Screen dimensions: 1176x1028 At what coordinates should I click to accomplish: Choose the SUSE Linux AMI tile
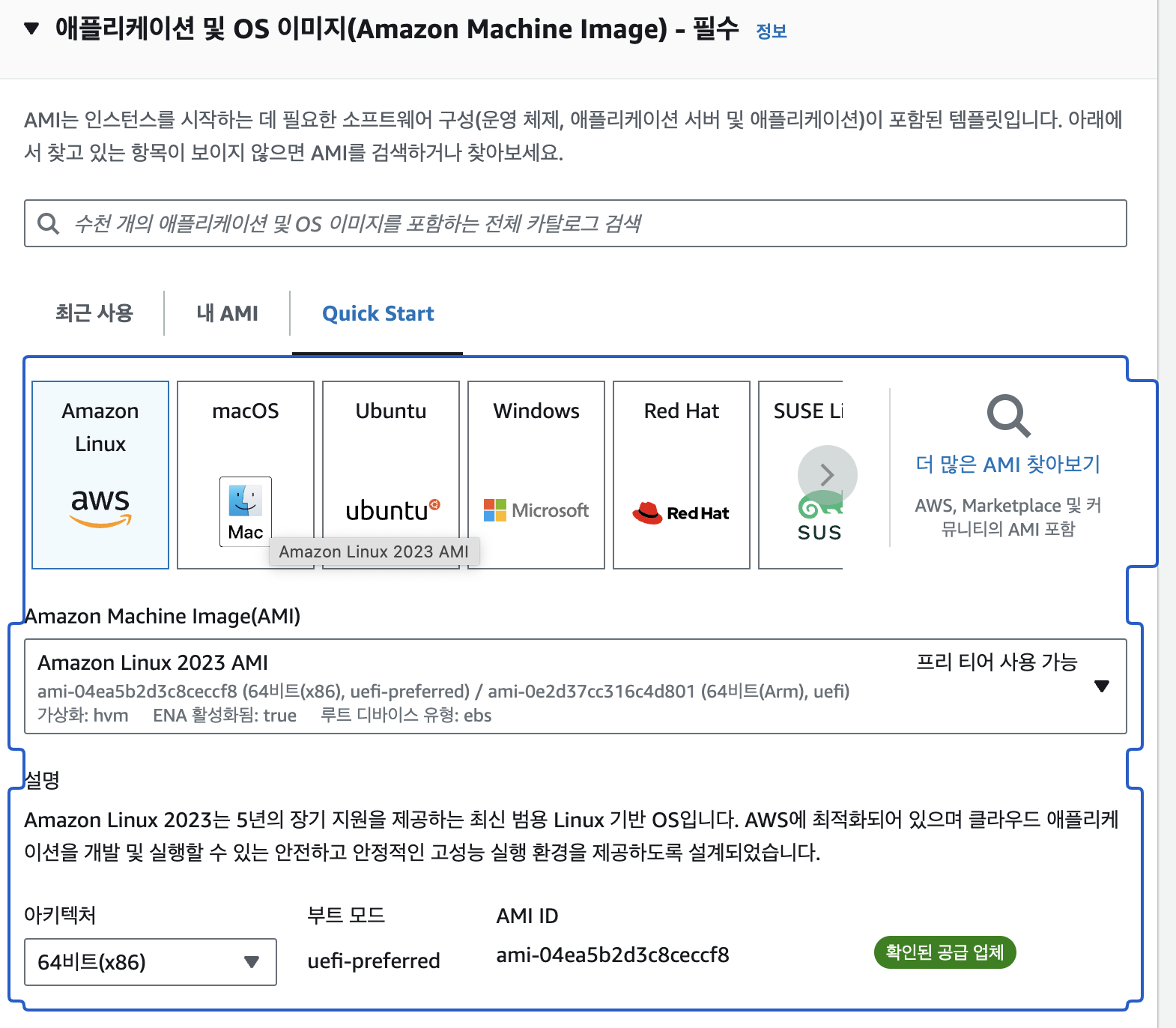pos(801,475)
